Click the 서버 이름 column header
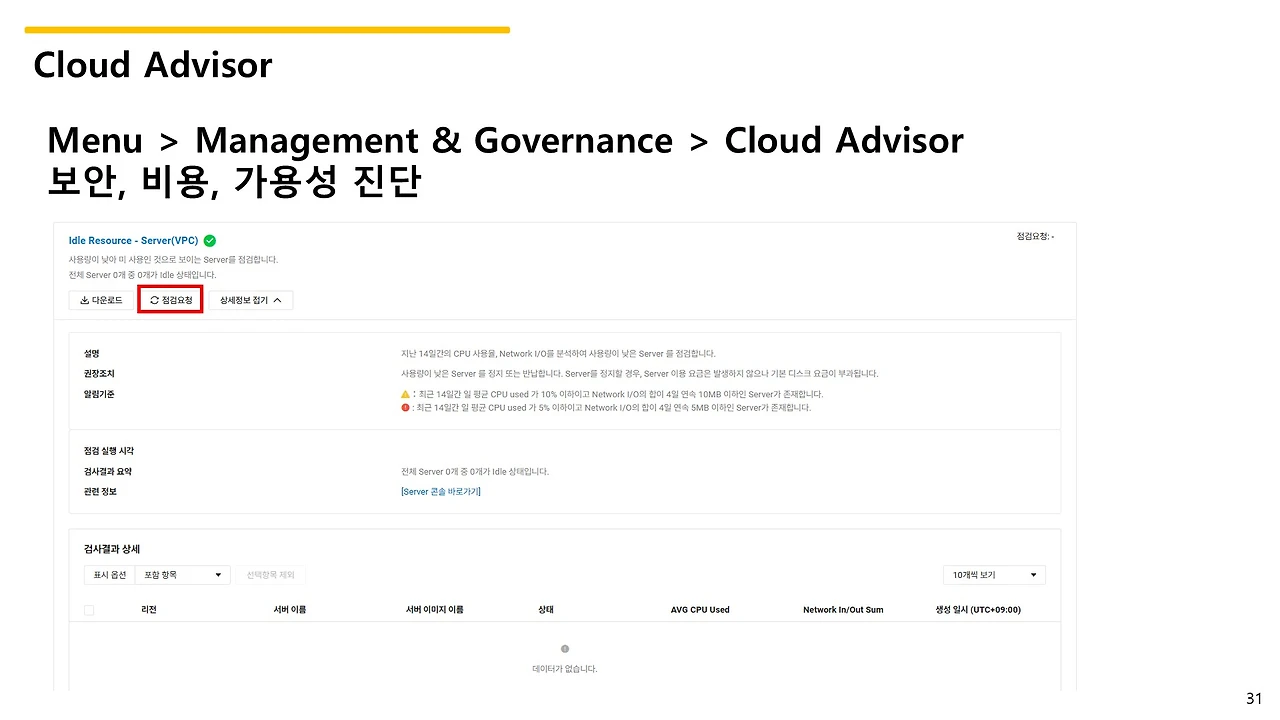The width and height of the screenshot is (1280, 720). (x=289, y=610)
